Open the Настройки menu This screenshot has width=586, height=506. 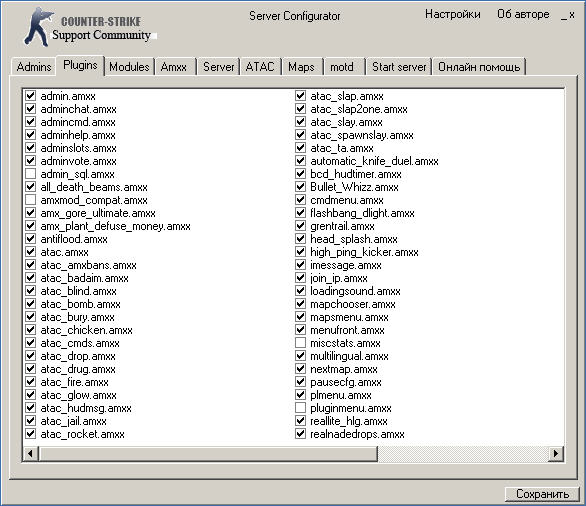(x=453, y=14)
